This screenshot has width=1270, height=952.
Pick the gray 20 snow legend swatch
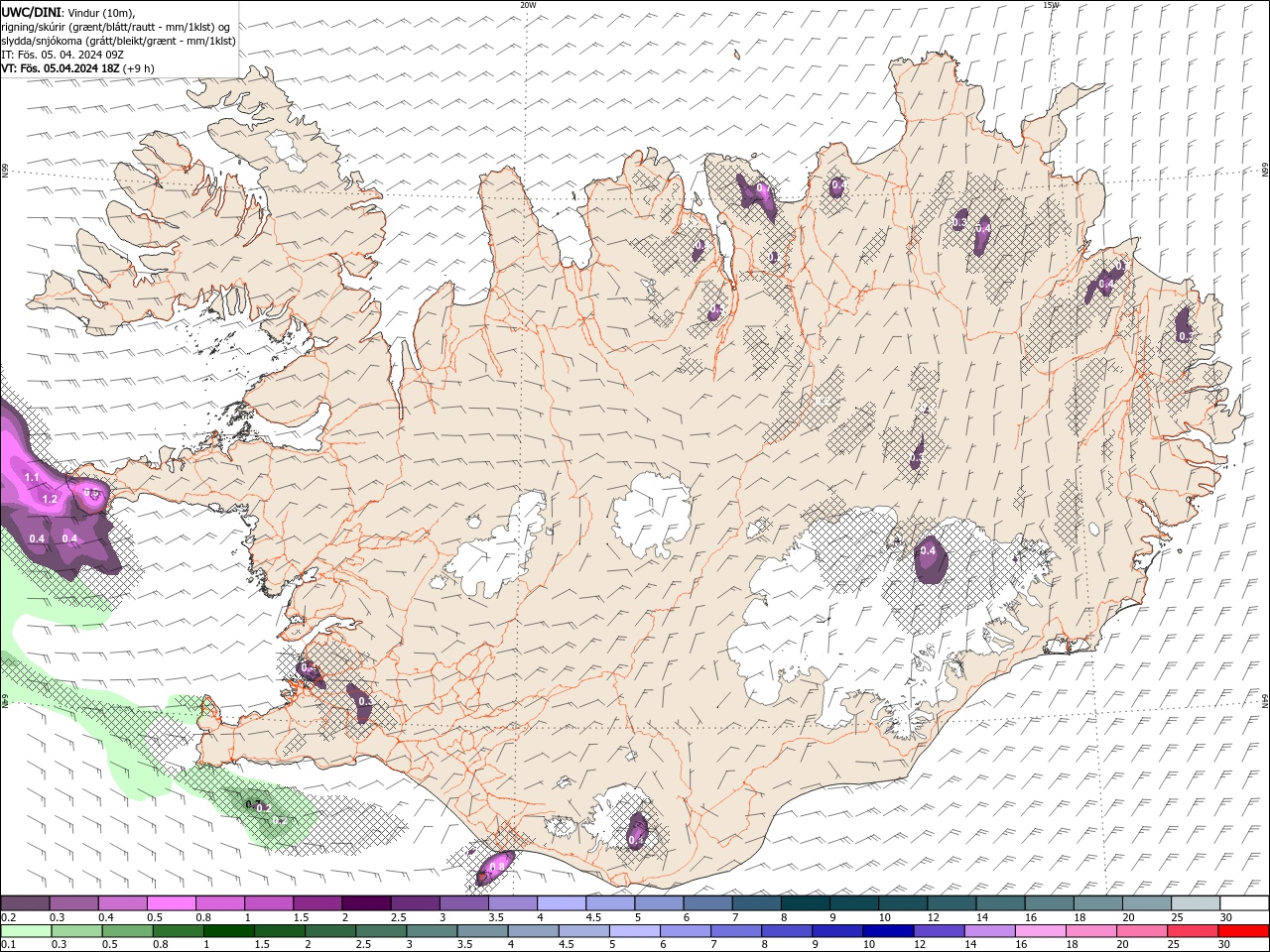(1147, 903)
